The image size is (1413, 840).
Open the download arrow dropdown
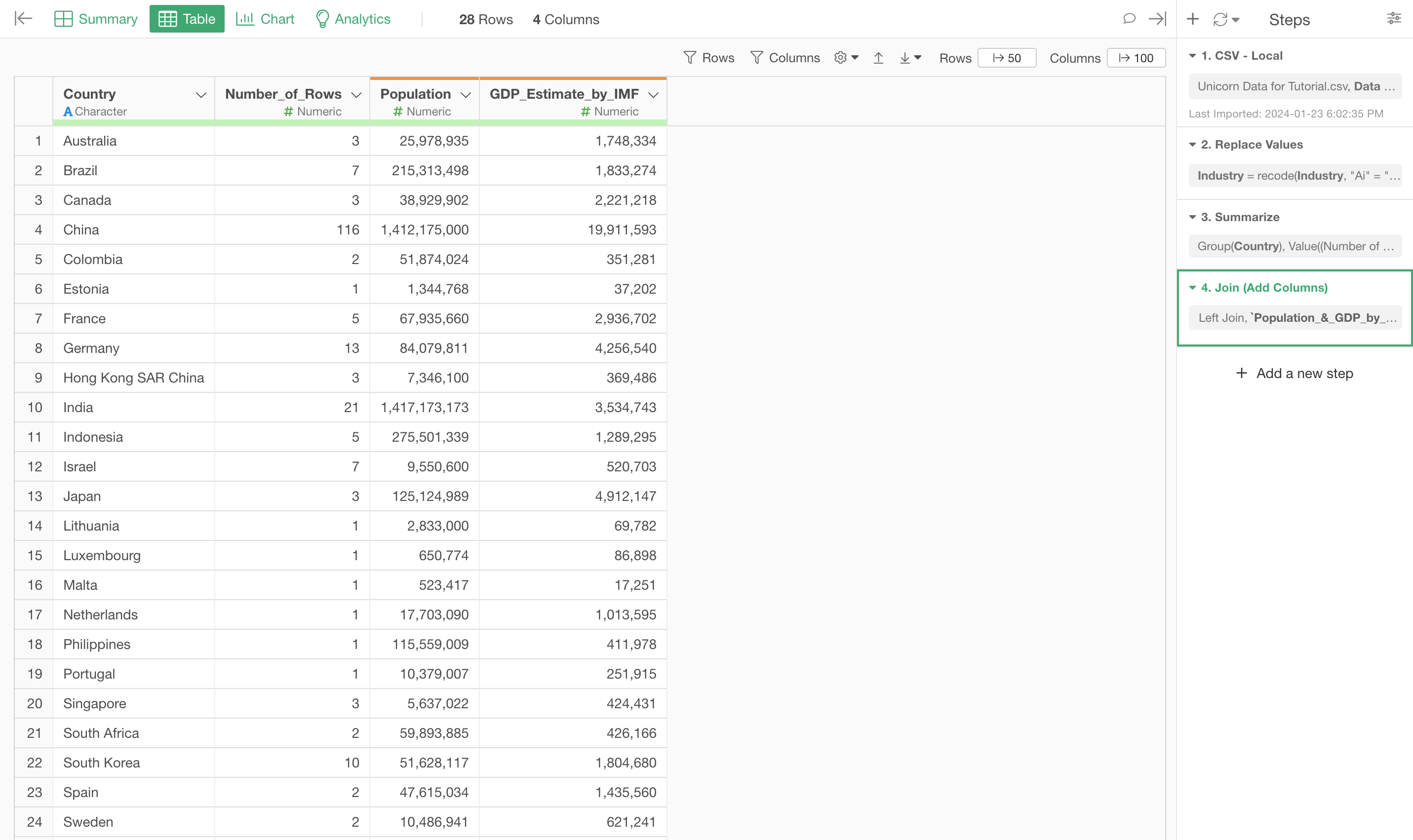pos(910,58)
